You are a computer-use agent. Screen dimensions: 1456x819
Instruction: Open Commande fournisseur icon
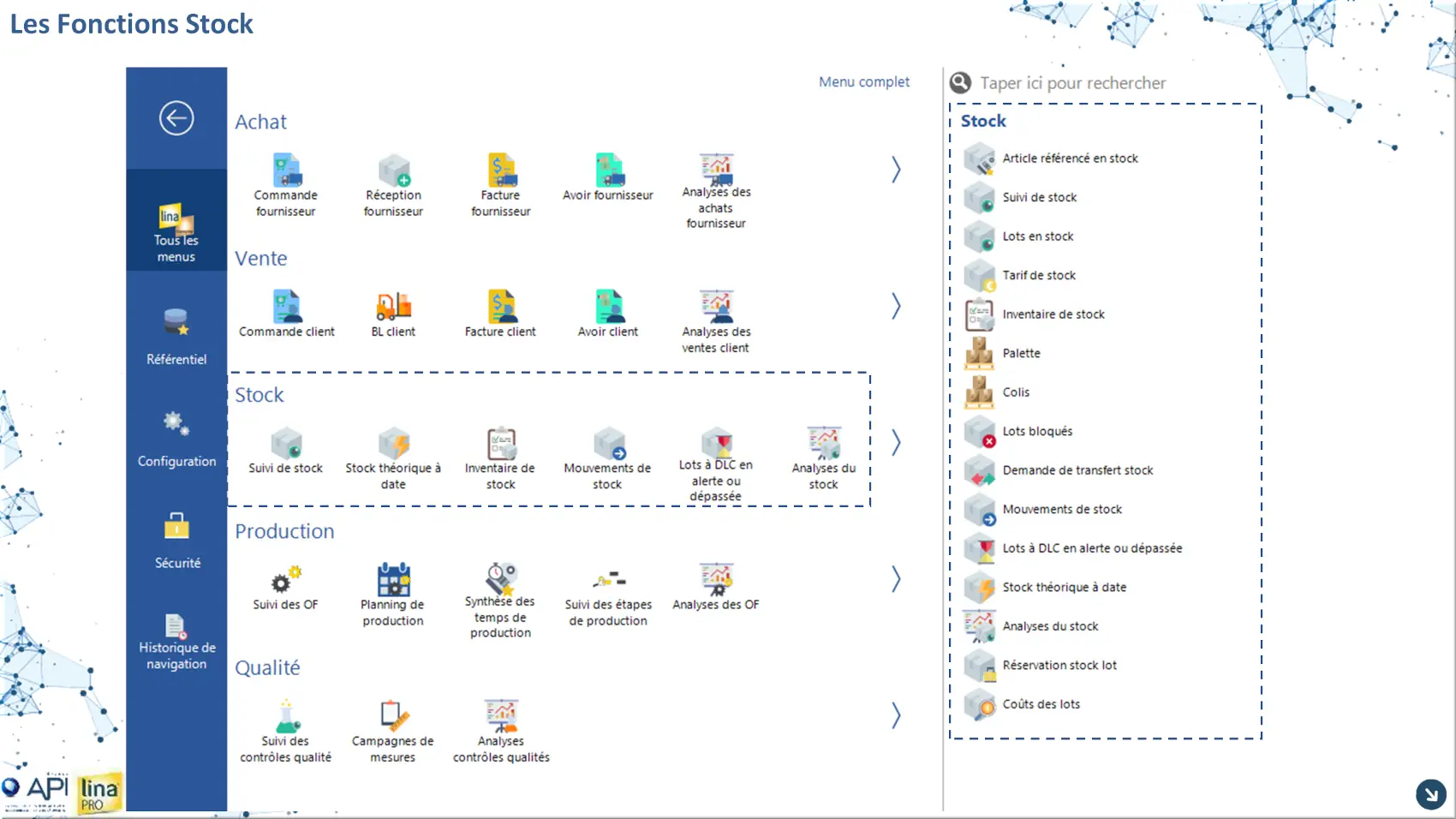point(286,170)
